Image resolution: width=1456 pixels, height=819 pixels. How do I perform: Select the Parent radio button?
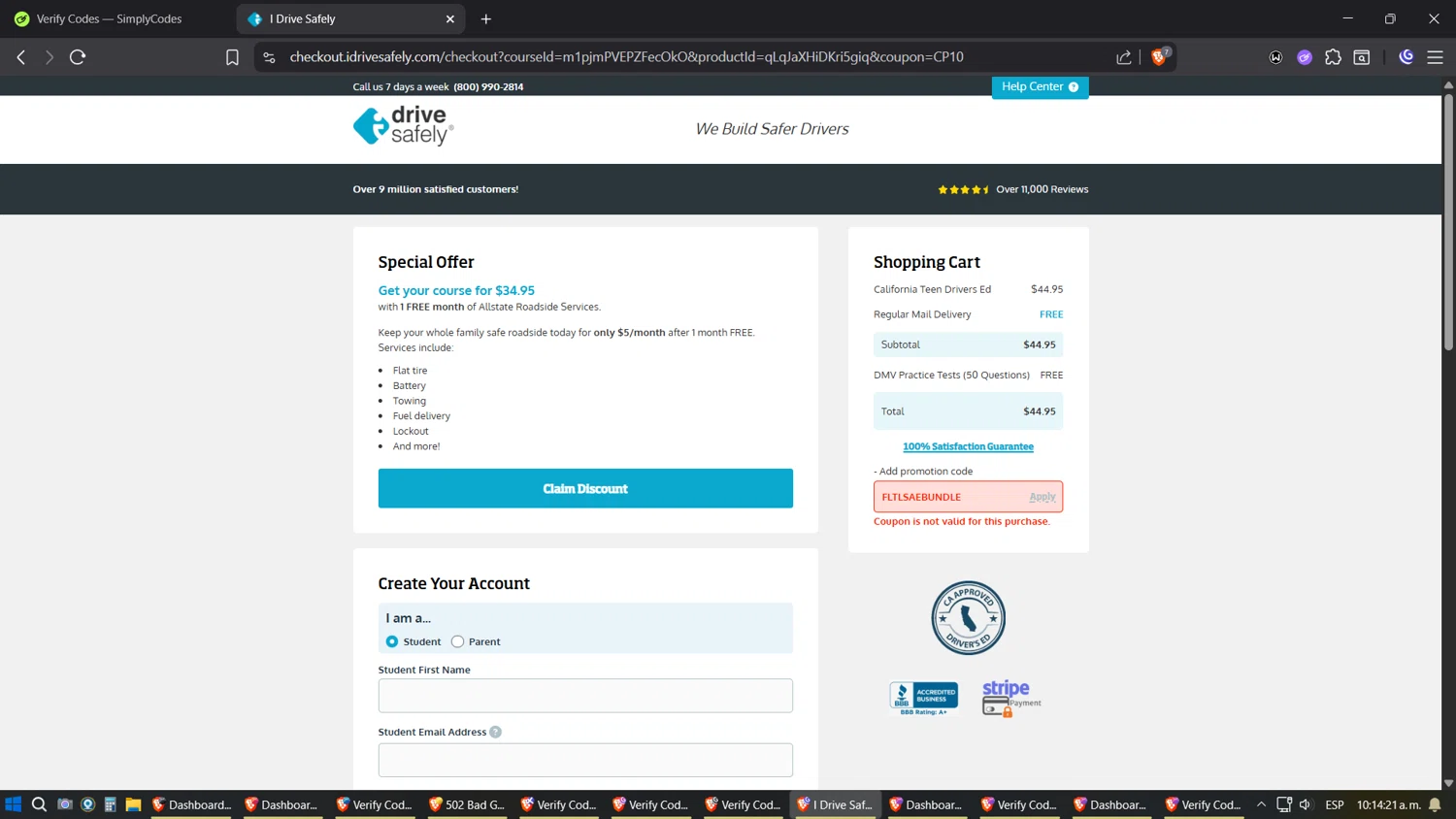coord(457,641)
